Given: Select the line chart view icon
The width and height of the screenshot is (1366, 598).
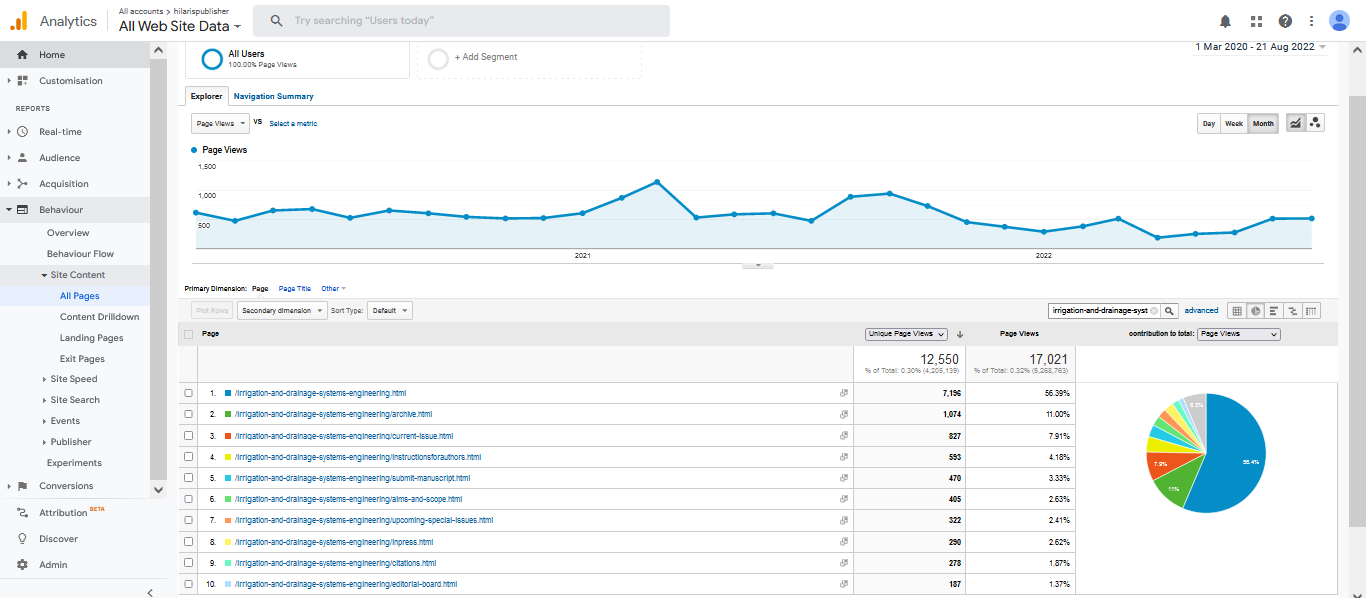Looking at the screenshot, I should (x=1296, y=123).
